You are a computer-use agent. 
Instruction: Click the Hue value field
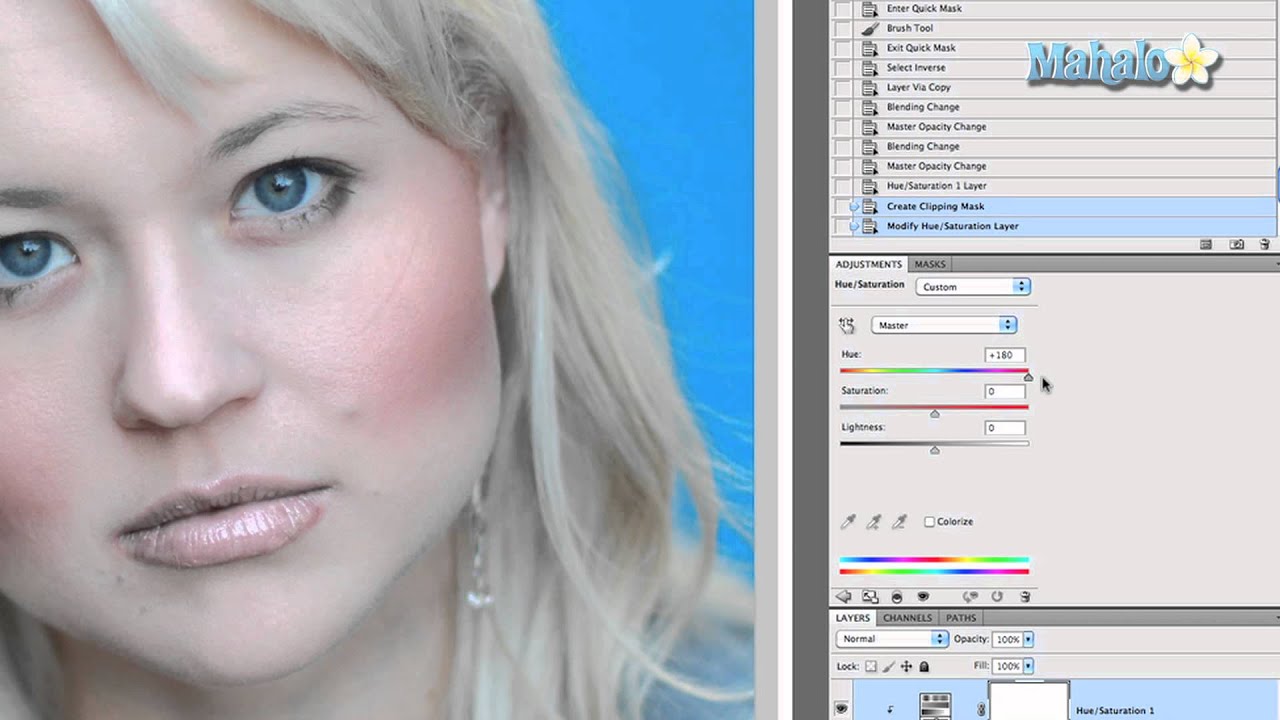point(1004,355)
